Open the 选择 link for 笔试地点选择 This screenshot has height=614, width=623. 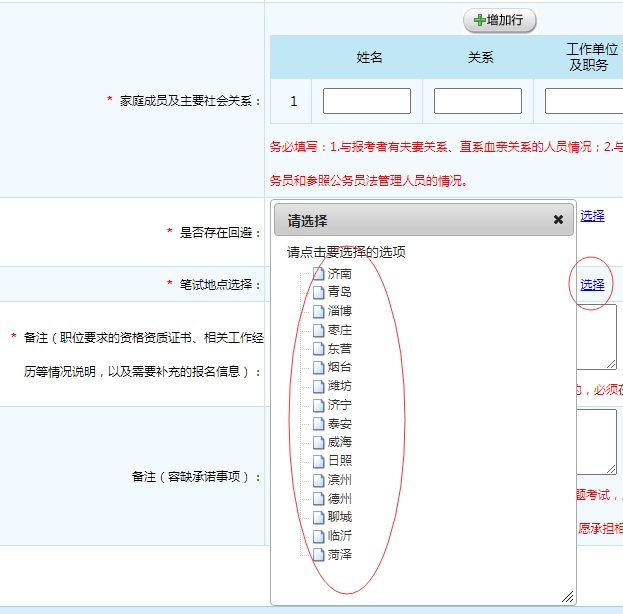(x=592, y=285)
